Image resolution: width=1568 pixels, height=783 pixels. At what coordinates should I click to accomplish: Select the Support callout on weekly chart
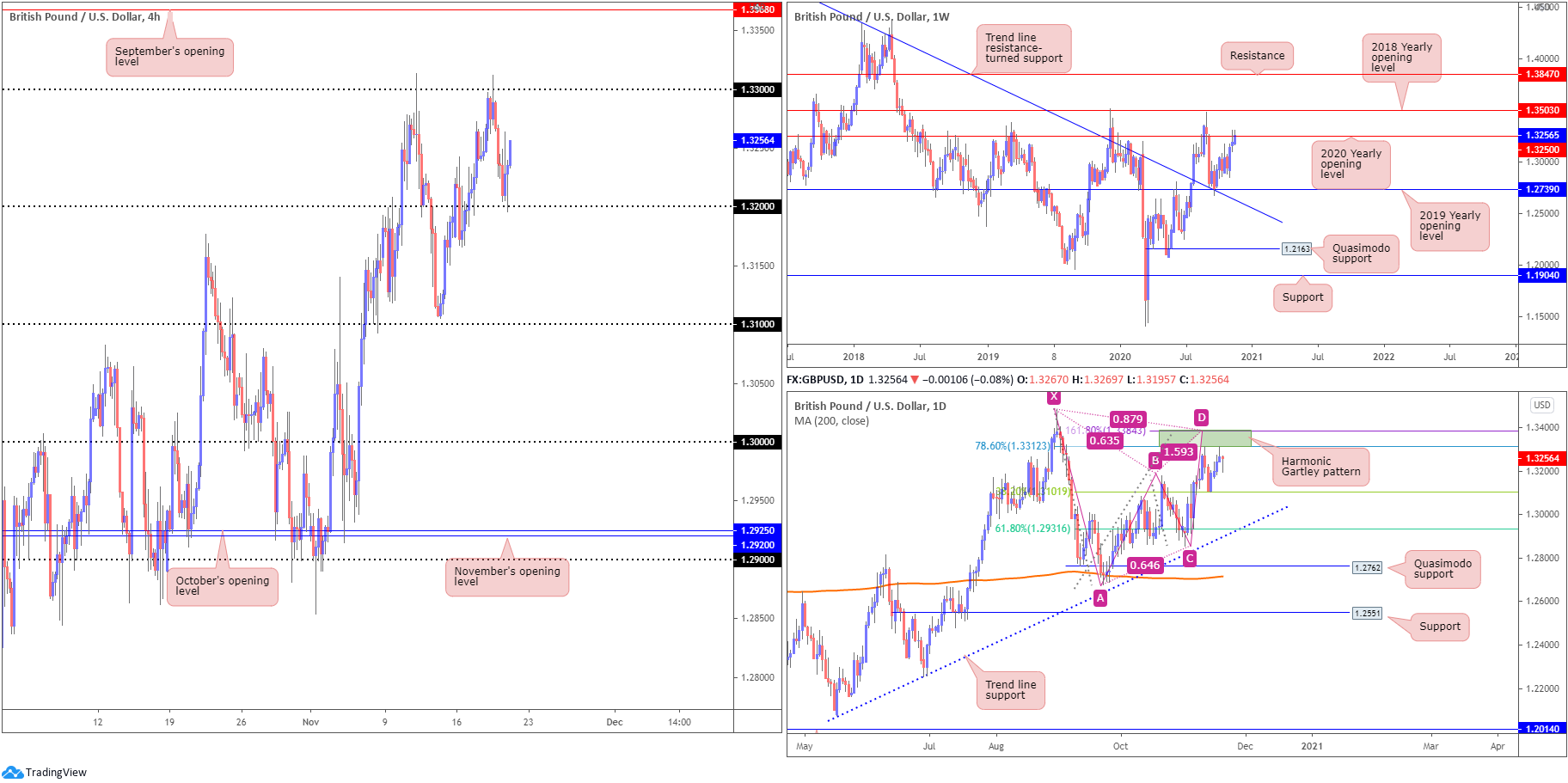(x=1302, y=297)
